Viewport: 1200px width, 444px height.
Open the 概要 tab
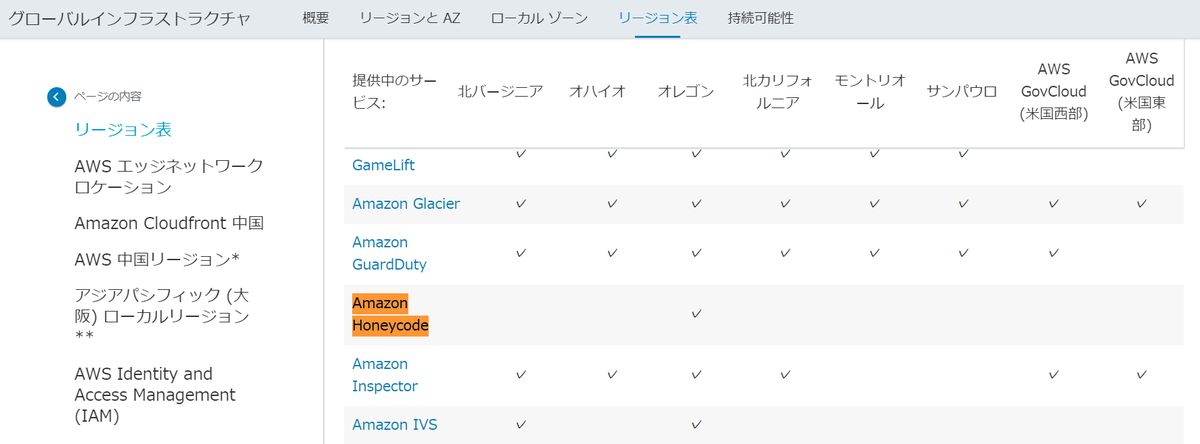(315, 18)
